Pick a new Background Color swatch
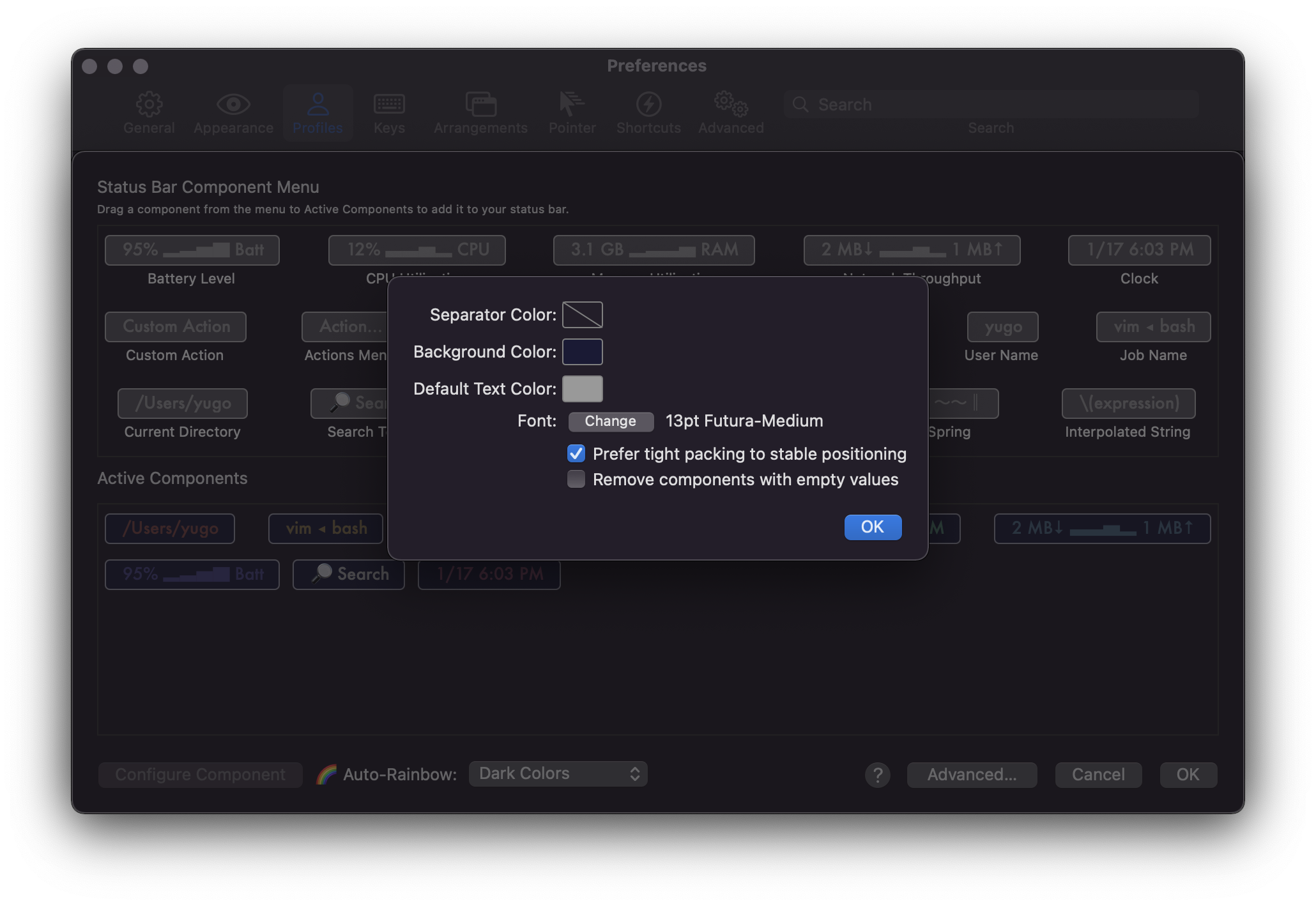Screen dimensions: 1316x908 (x=582, y=352)
